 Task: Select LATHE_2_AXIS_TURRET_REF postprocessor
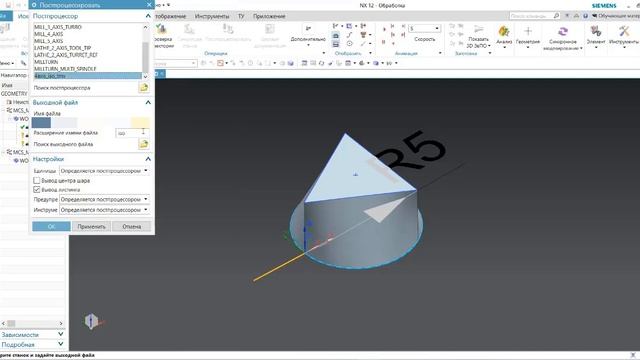(x=87, y=55)
